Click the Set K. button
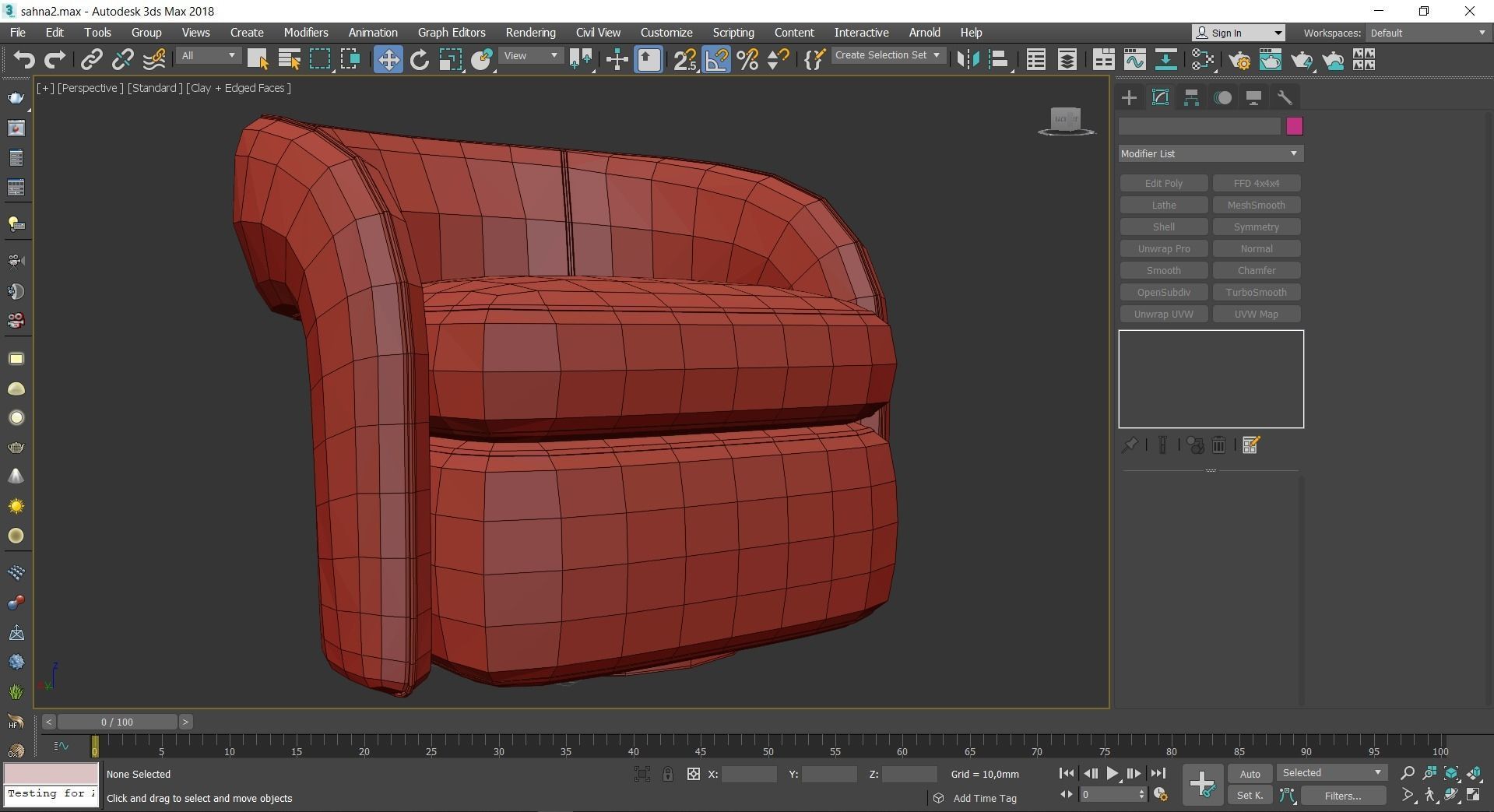 click(x=1250, y=796)
